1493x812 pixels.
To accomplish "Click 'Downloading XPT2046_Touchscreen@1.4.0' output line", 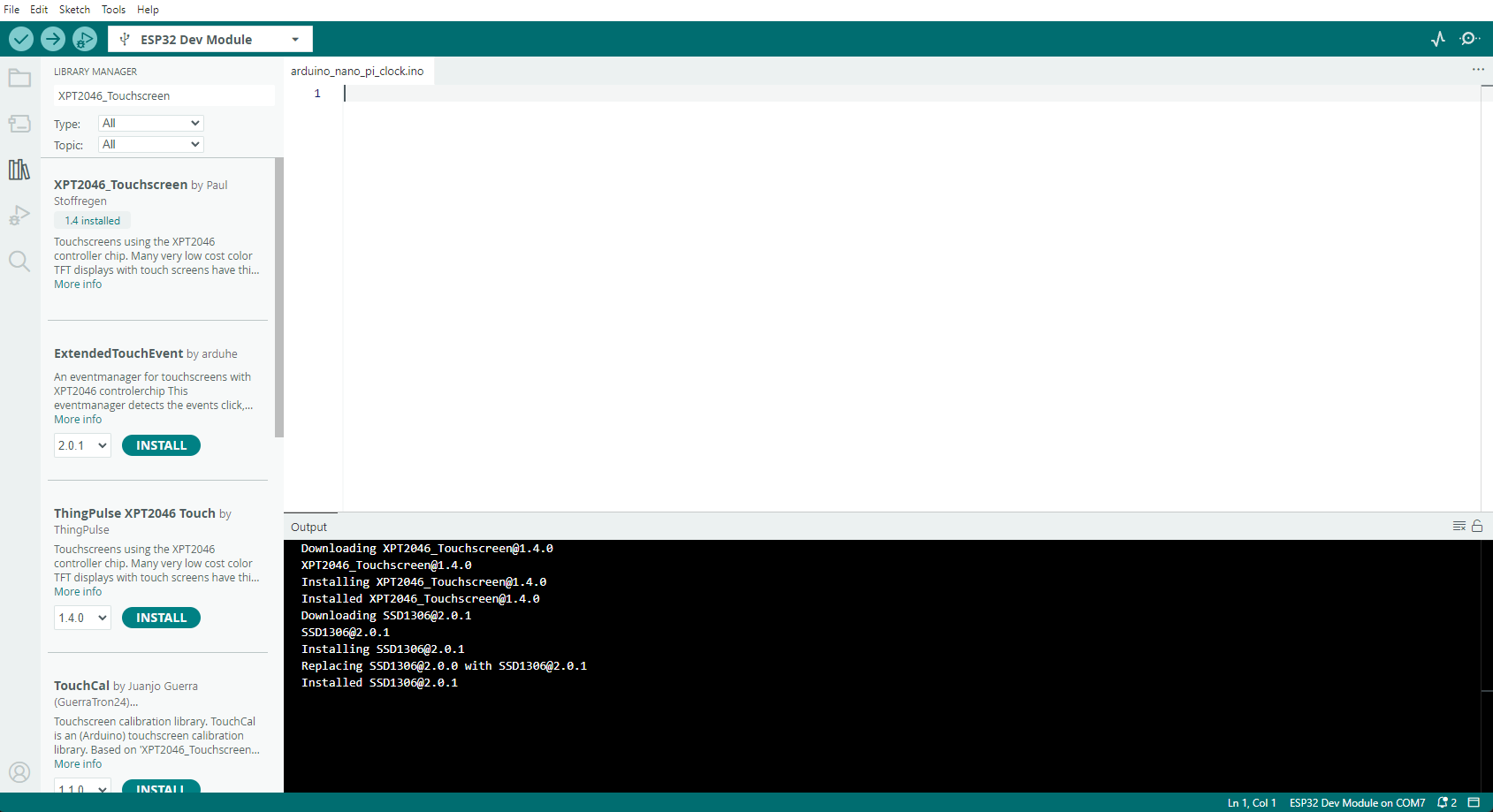I will tap(427, 549).
